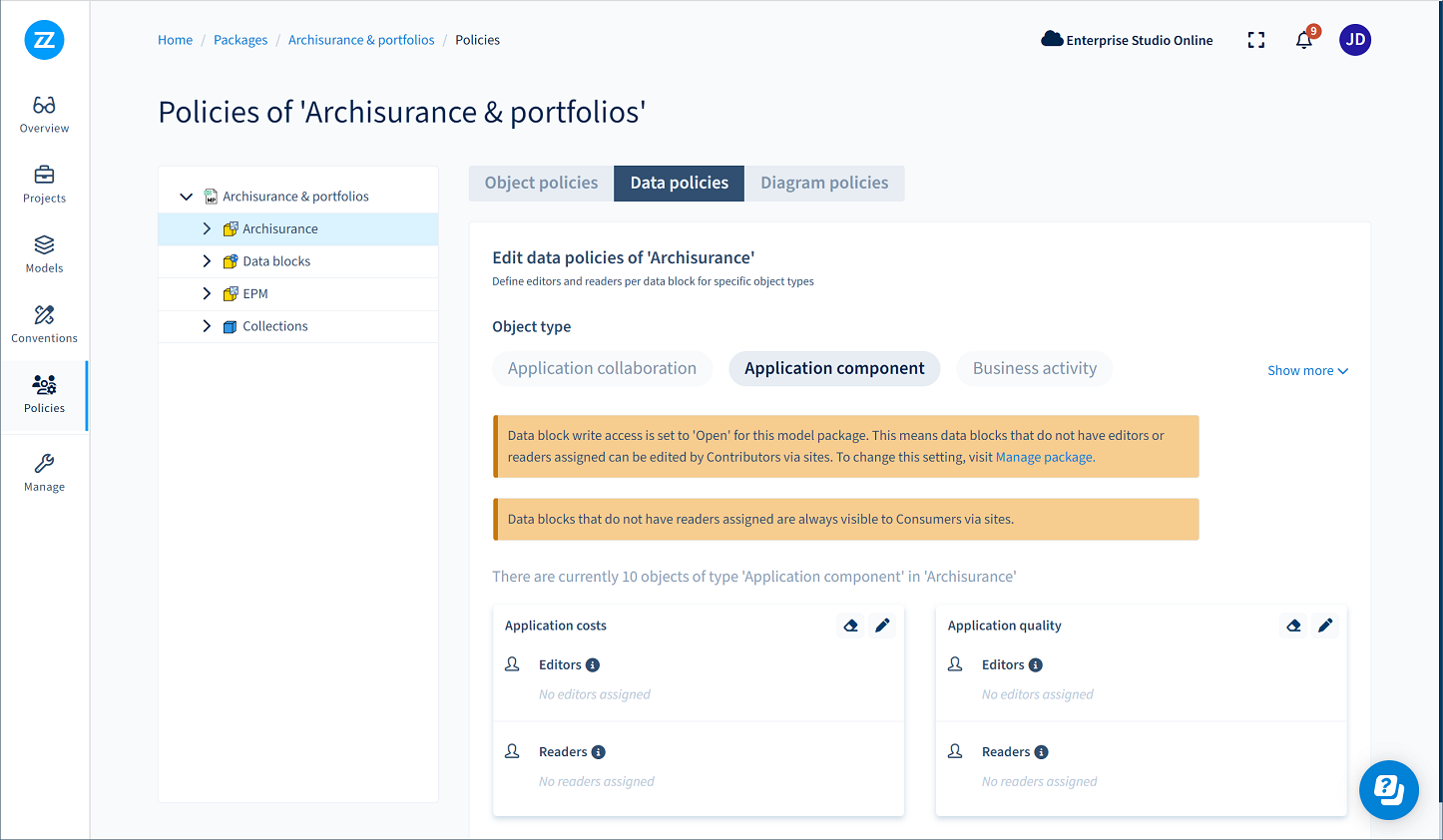Expand the Data blocks tree node
The height and width of the screenshot is (840, 1443).
click(x=207, y=261)
